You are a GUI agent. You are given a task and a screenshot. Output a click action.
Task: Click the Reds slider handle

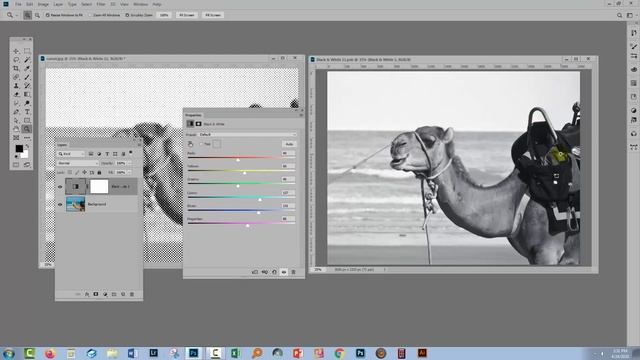click(238, 160)
